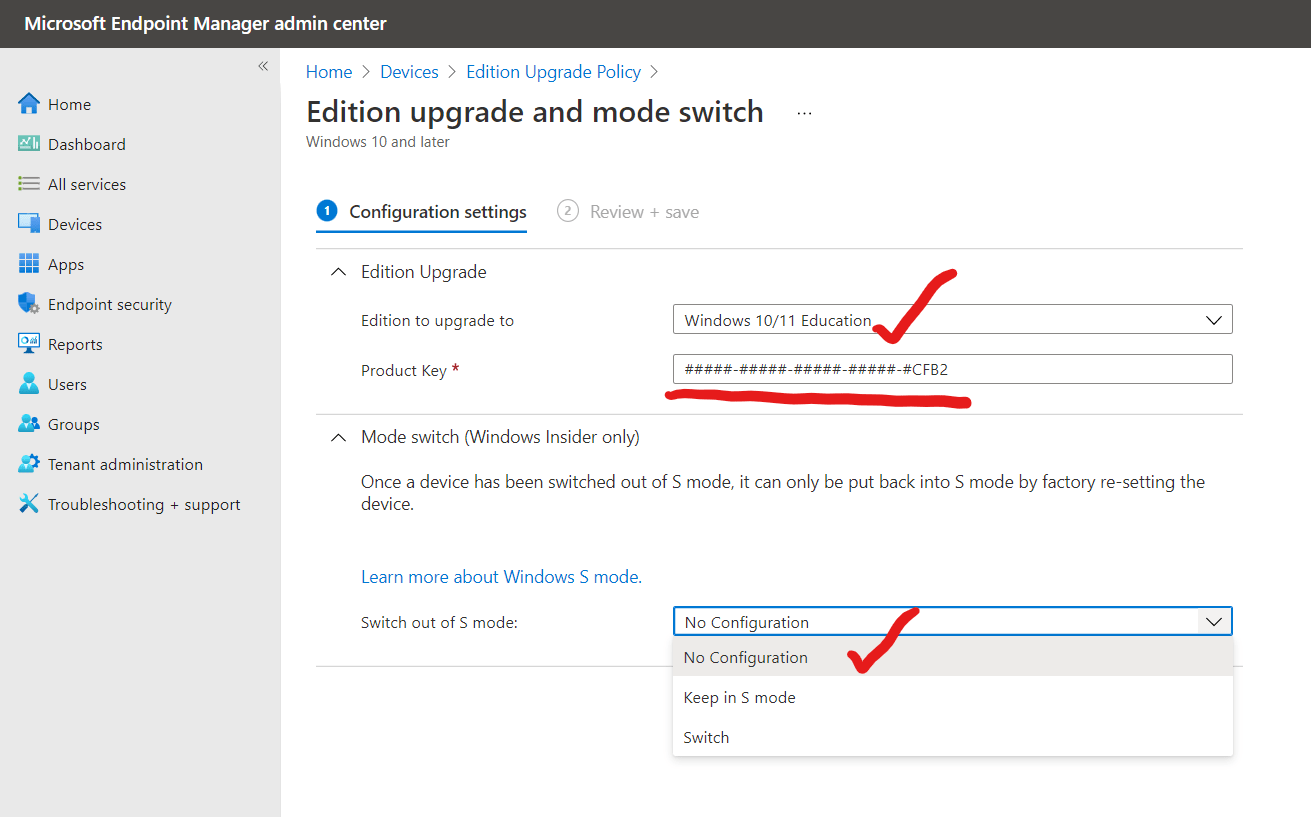Image resolution: width=1311 pixels, height=817 pixels.
Task: Collapse the sidebar with double-chevron icon
Action: pos(263,66)
